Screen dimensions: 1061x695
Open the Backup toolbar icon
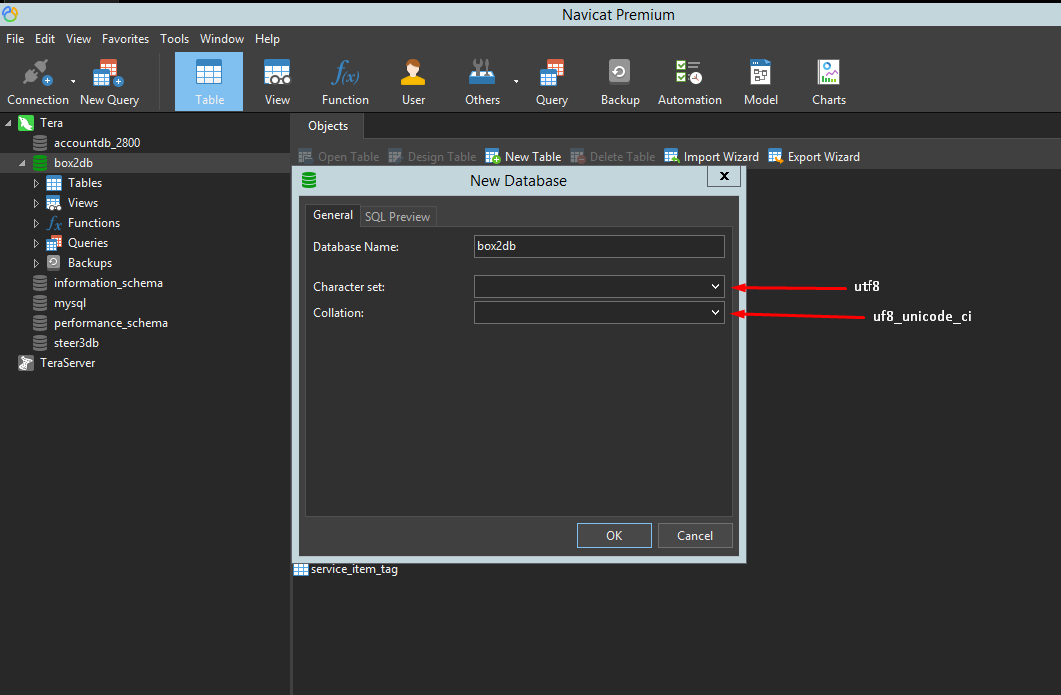pyautogui.click(x=620, y=82)
